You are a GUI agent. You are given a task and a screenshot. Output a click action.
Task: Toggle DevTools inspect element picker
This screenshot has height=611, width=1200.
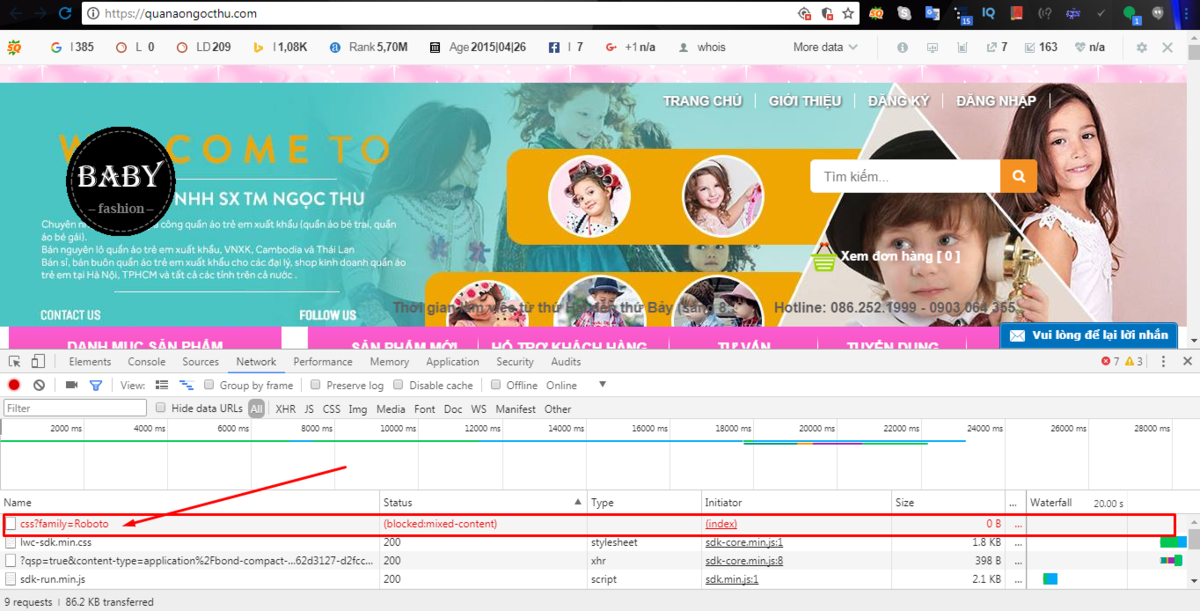click(15, 362)
